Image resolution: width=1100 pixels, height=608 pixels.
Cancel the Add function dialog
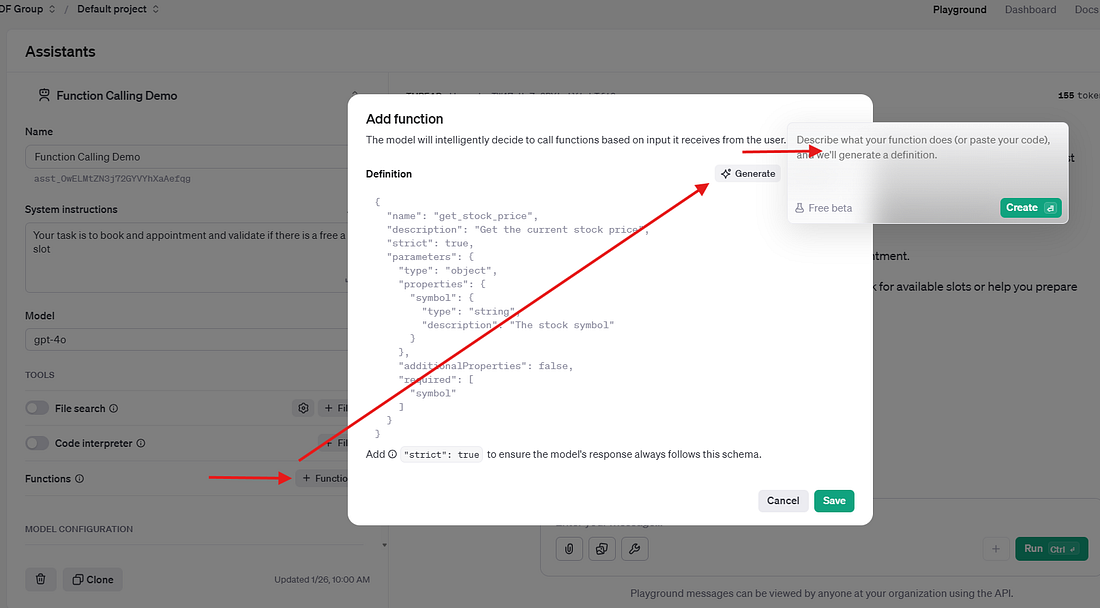(783, 501)
